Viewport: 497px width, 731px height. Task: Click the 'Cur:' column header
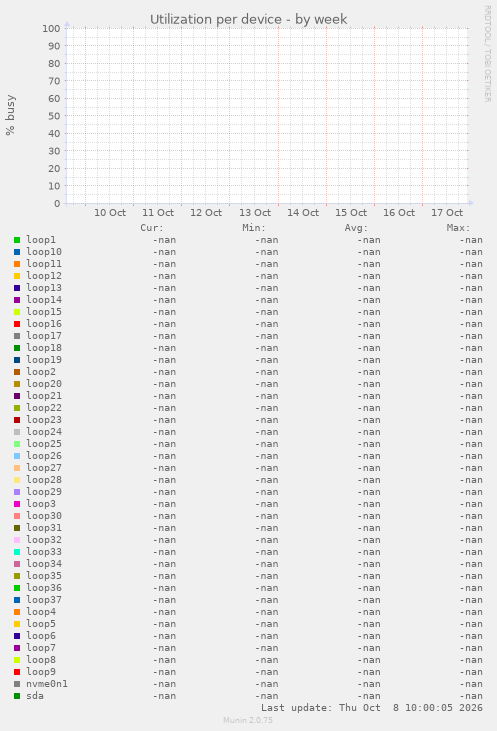[x=152, y=228]
